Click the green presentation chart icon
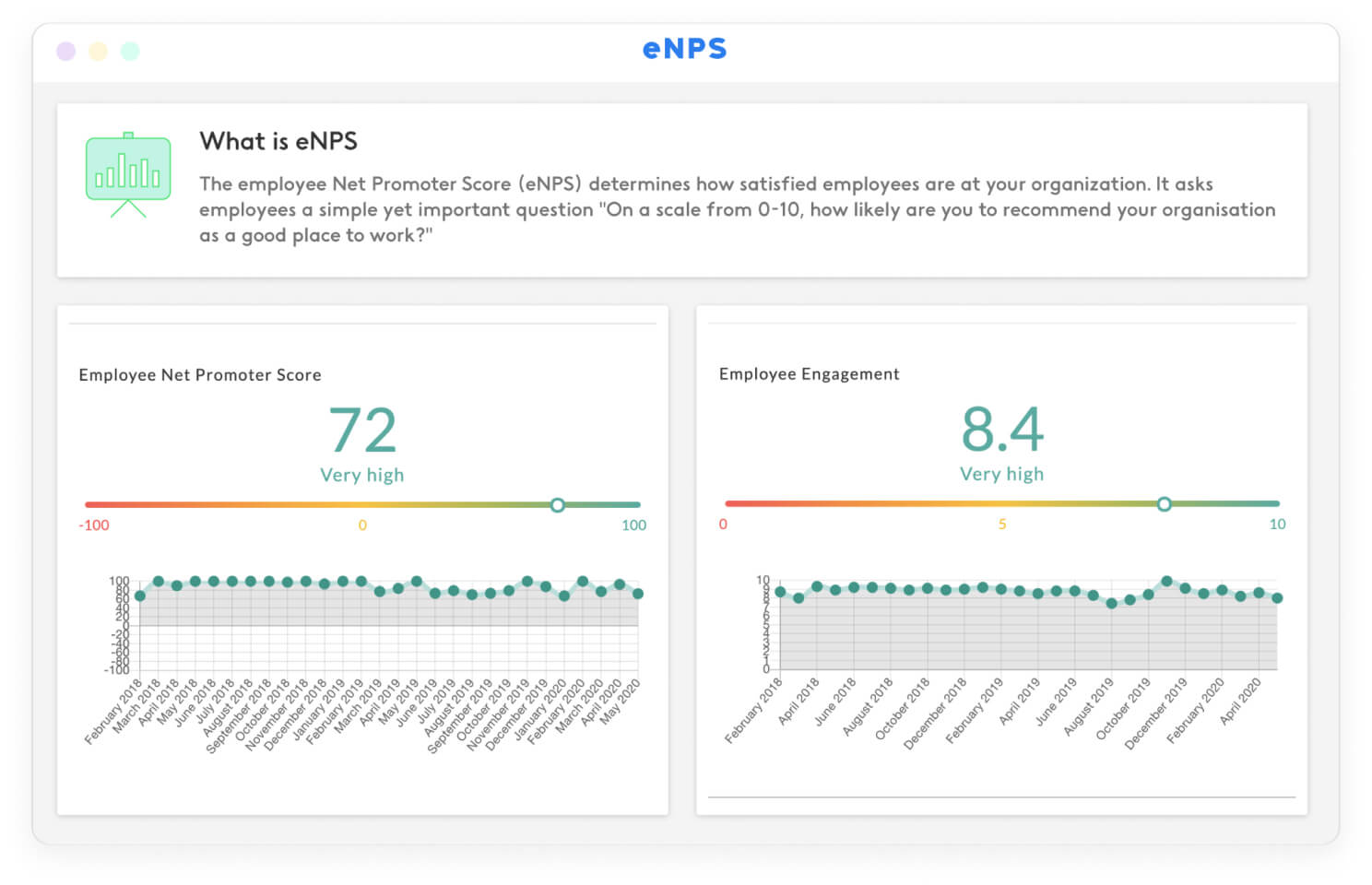Image resolution: width=1372 pixels, height=885 pixels. tap(128, 174)
